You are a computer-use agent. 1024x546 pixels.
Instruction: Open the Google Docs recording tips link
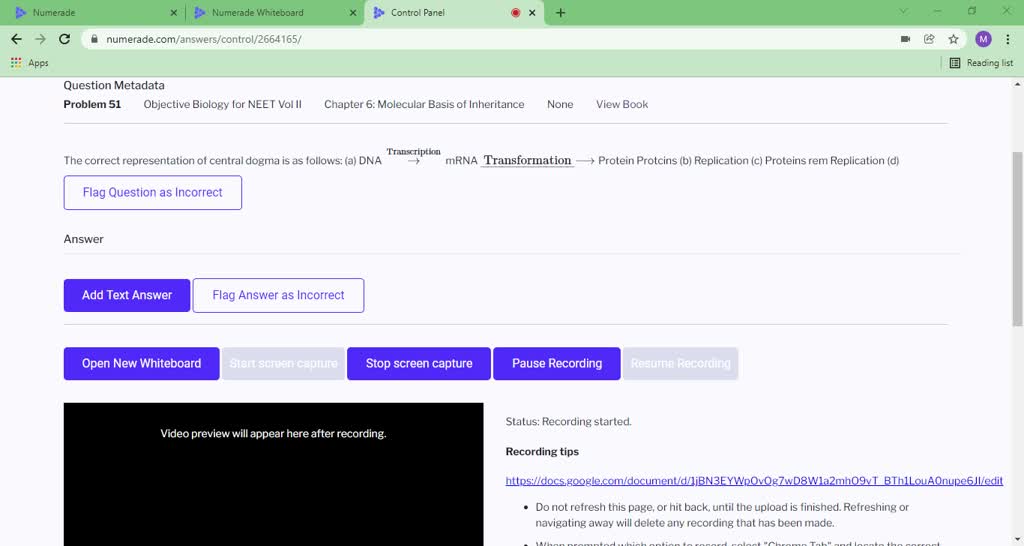click(x=754, y=481)
